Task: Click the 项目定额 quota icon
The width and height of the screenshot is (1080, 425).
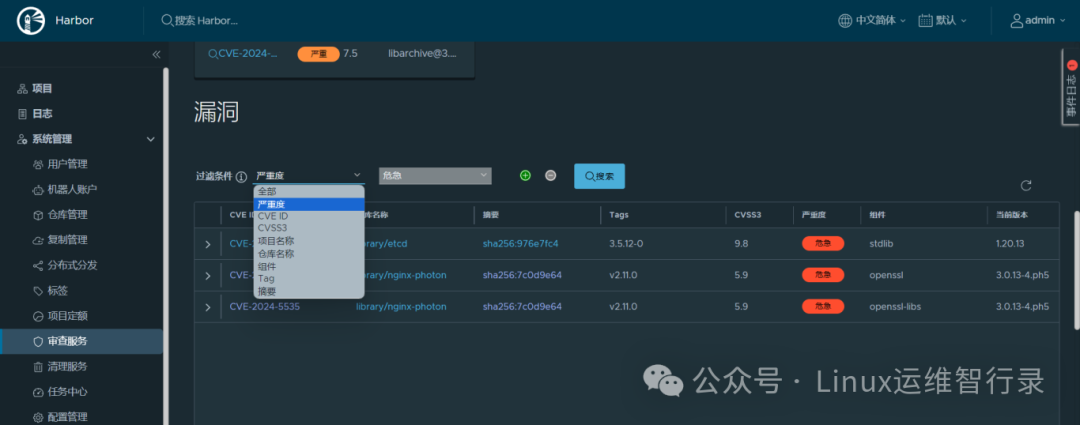Action: [x=38, y=316]
